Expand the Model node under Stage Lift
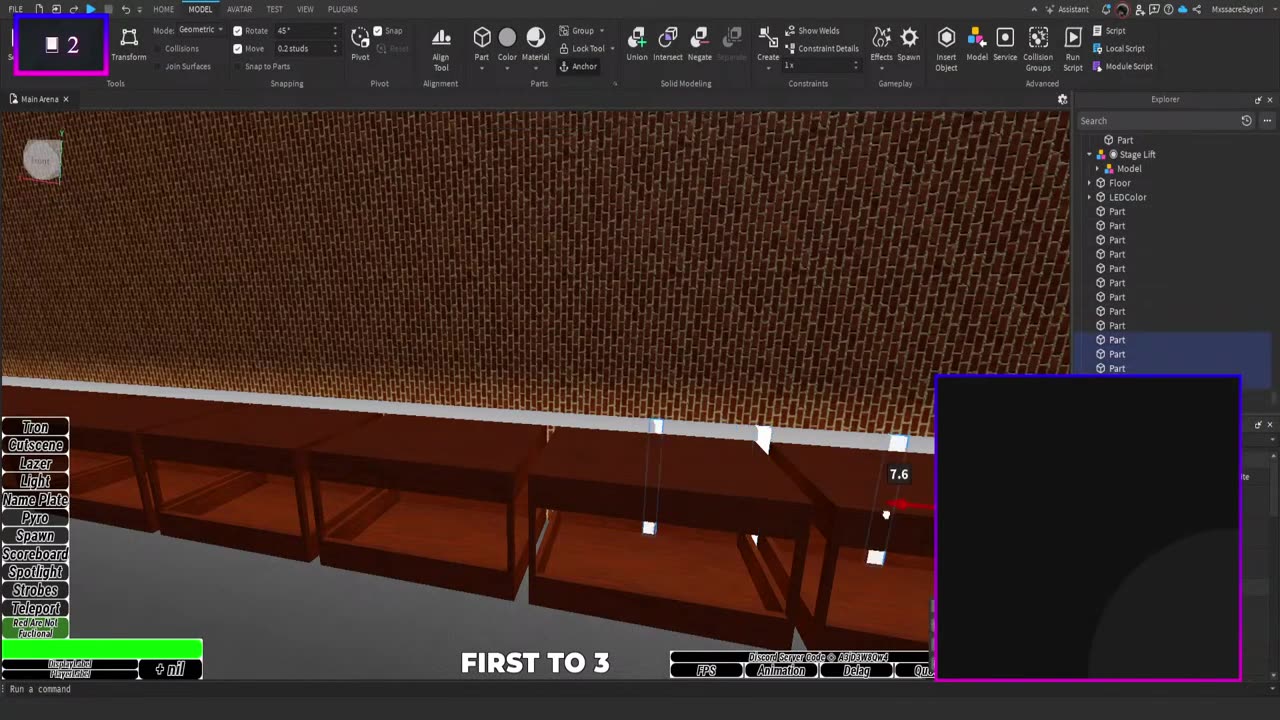This screenshot has width=1280, height=720. pyautogui.click(x=1097, y=169)
